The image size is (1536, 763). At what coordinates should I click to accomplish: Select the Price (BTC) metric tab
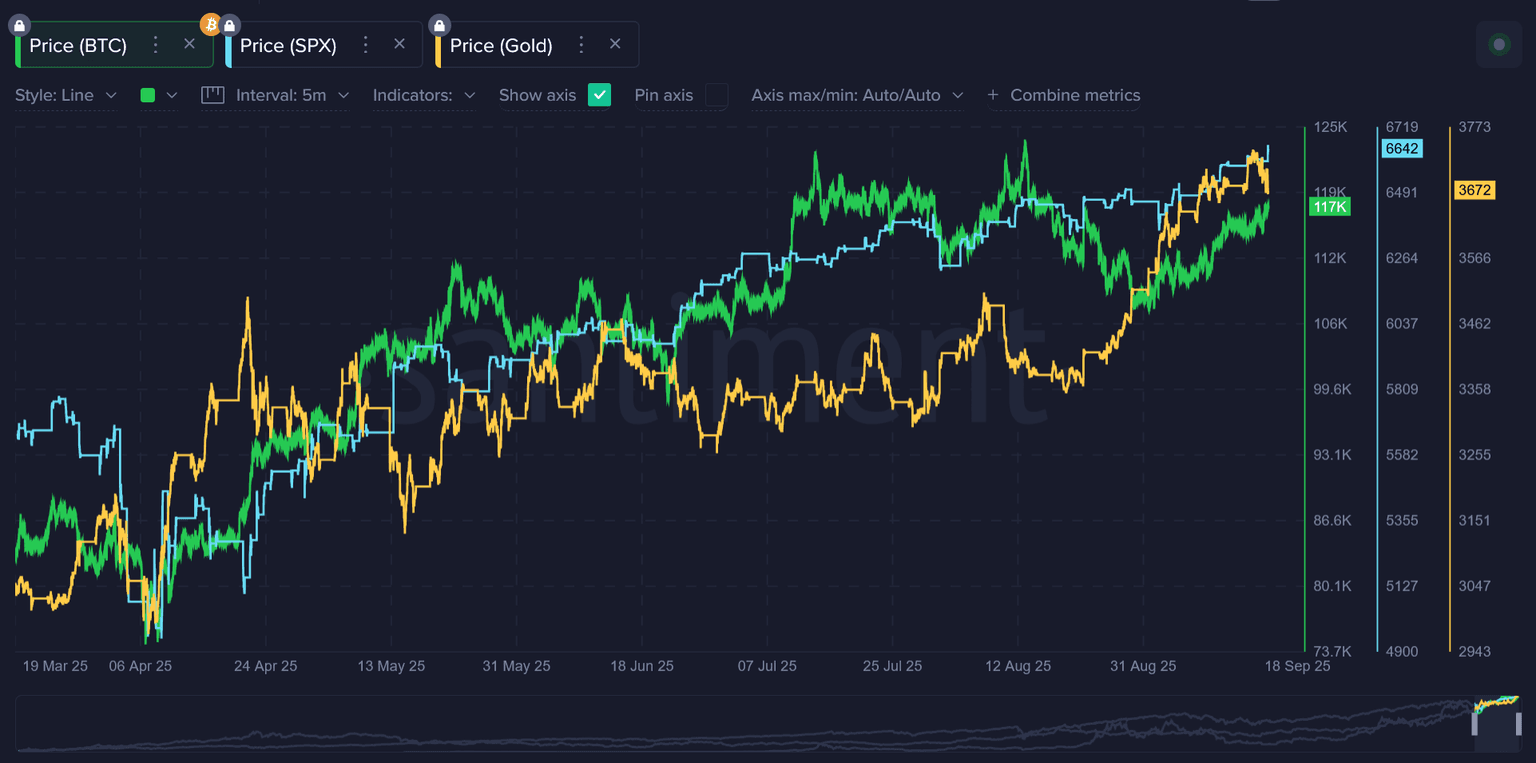point(78,45)
